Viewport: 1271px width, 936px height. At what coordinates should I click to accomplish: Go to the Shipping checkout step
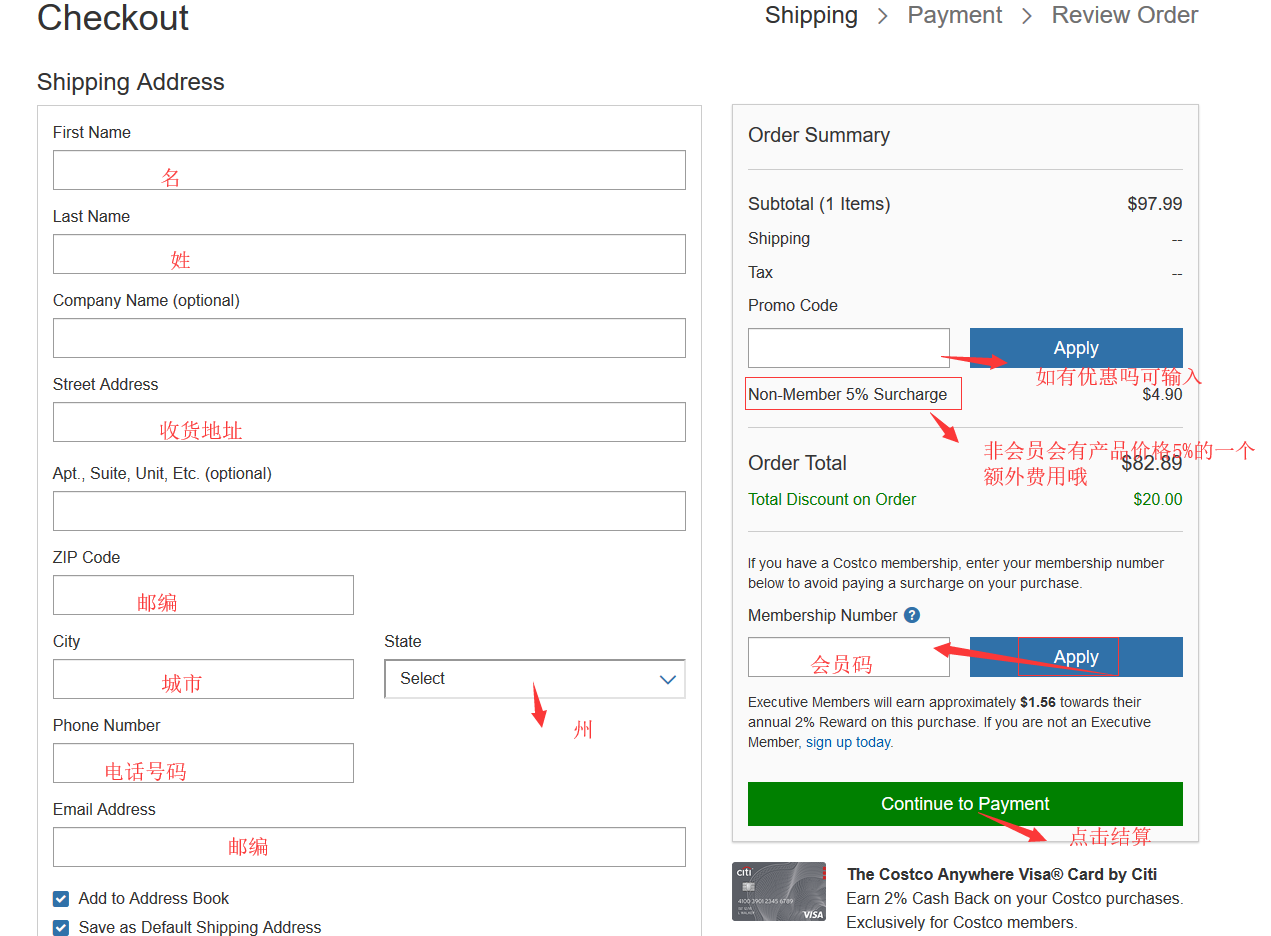[x=810, y=16]
